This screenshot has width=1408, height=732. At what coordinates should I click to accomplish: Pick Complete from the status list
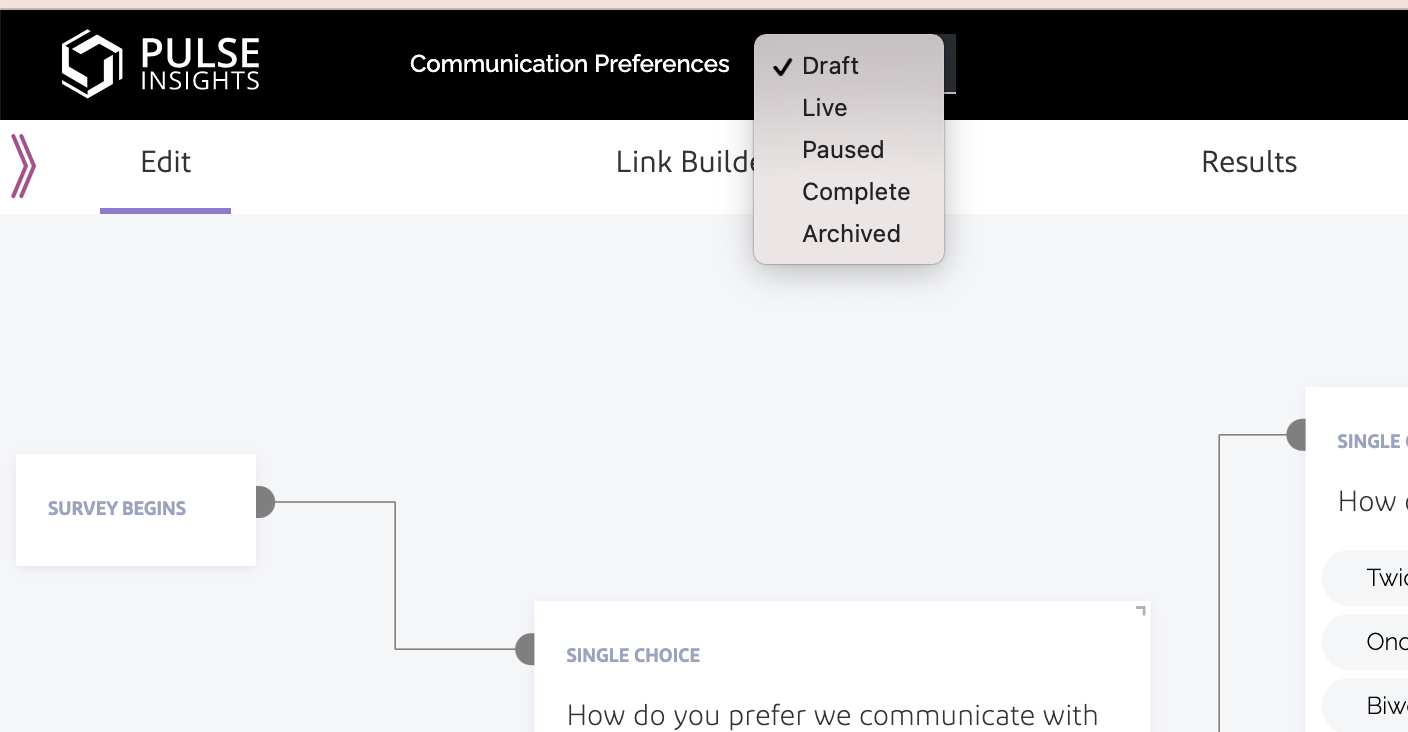click(855, 192)
